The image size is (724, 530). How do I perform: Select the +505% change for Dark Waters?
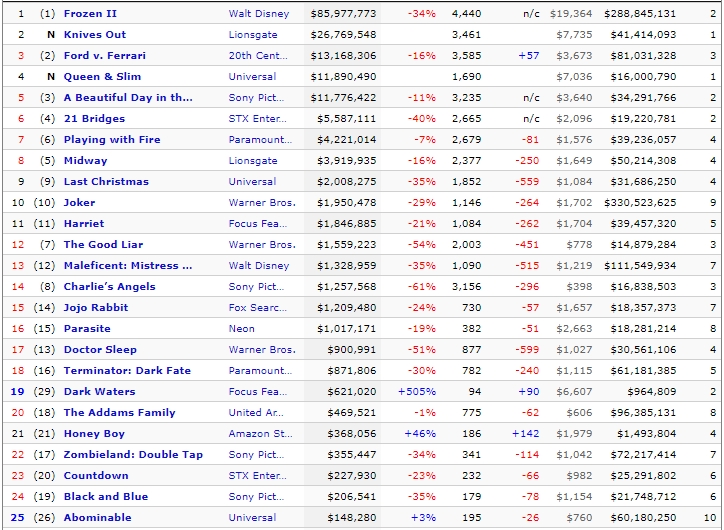pos(417,391)
